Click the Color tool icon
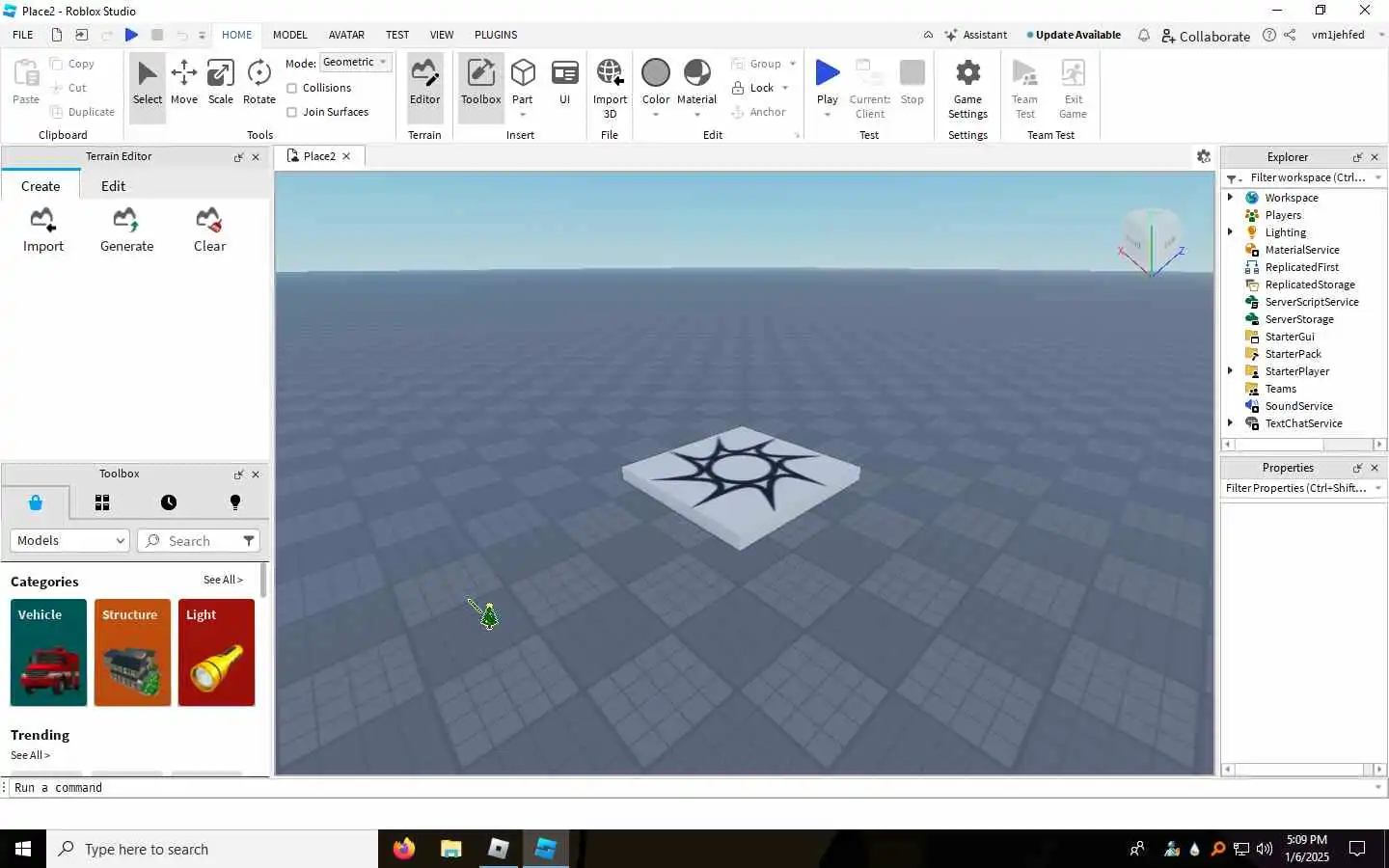The width and height of the screenshot is (1389, 868). (656, 73)
